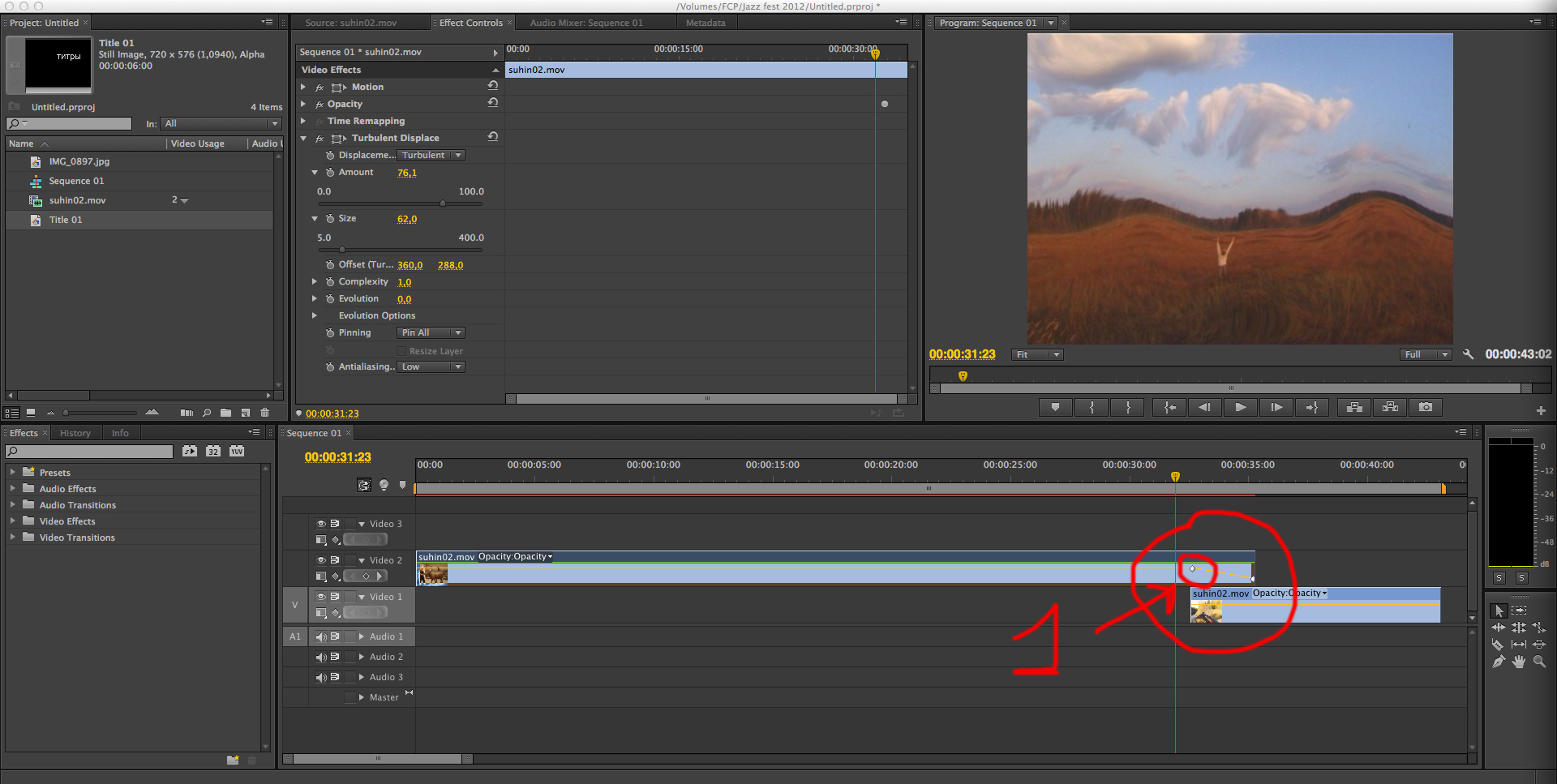Select the Slide tool
Viewport: 1557px width, 784px height.
(1539, 645)
